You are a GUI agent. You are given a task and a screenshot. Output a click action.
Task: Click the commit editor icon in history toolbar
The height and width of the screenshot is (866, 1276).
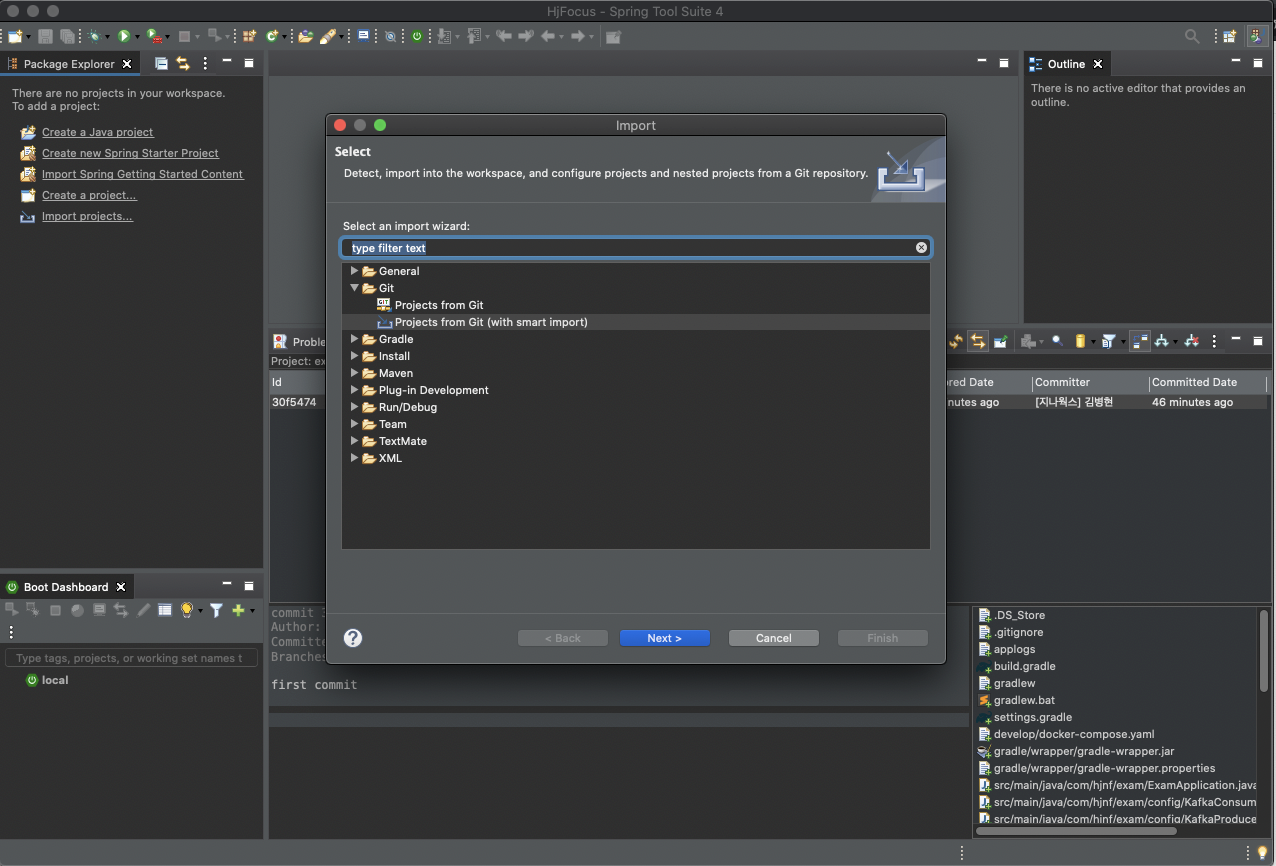(x=1001, y=341)
